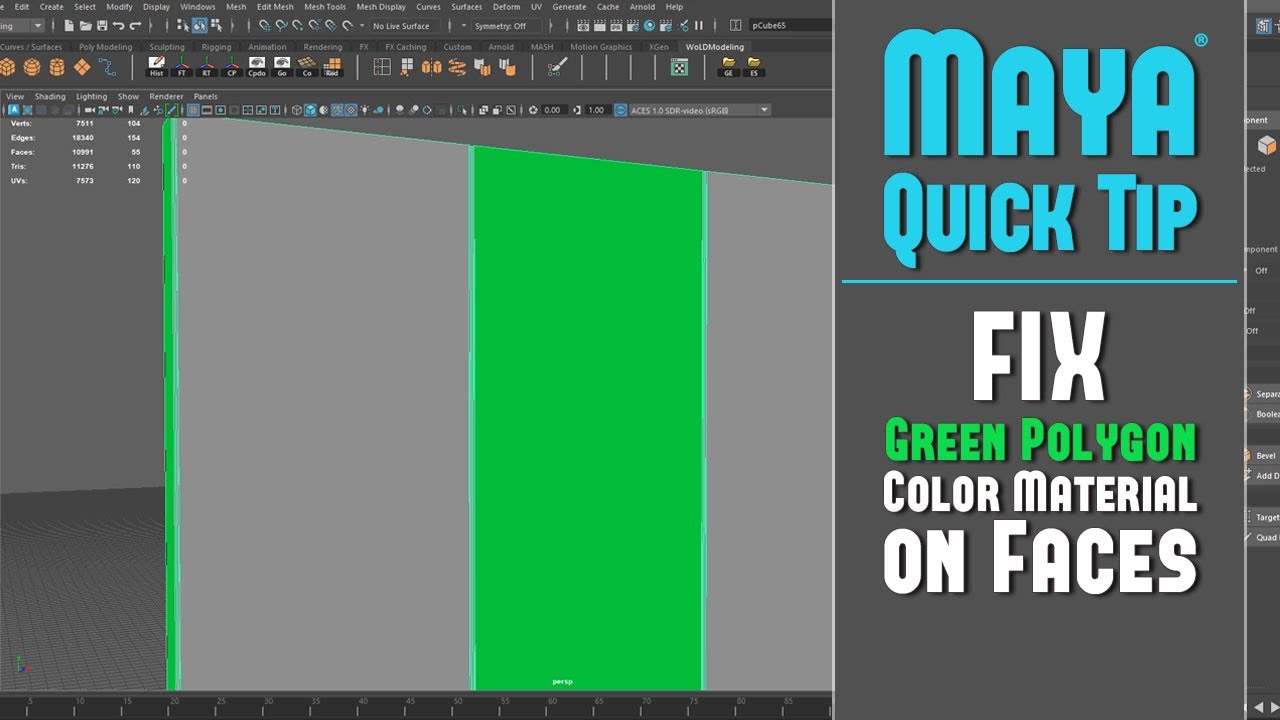The image size is (1280, 720).
Task: Switch to the WoLDModeling shelf tab
Action: 715,47
